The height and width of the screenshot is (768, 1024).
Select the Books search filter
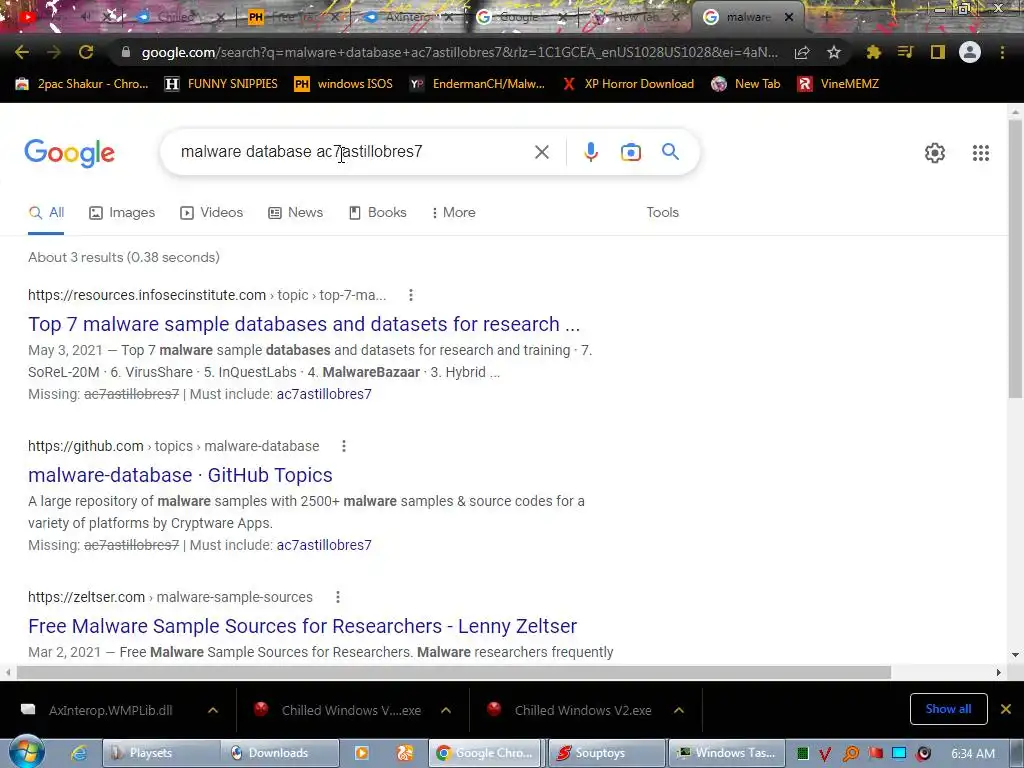click(x=377, y=212)
